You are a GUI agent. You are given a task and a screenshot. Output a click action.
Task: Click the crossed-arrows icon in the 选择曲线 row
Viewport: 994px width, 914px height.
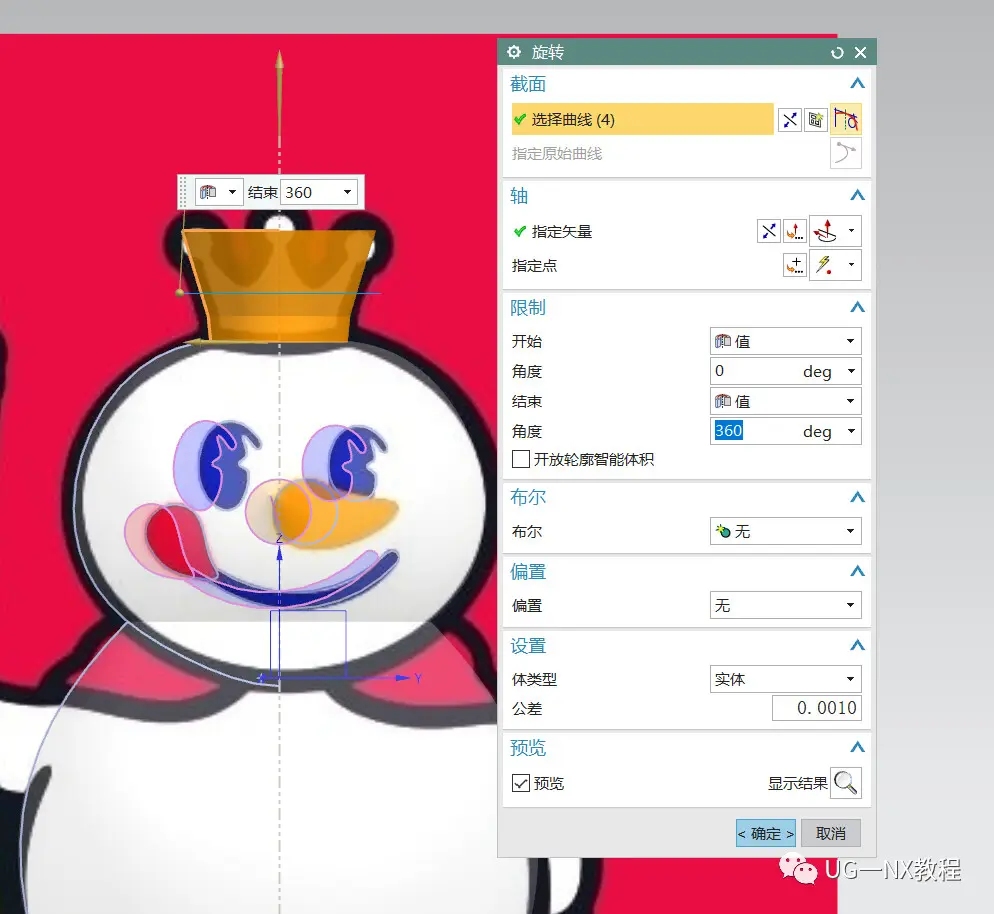pos(790,120)
